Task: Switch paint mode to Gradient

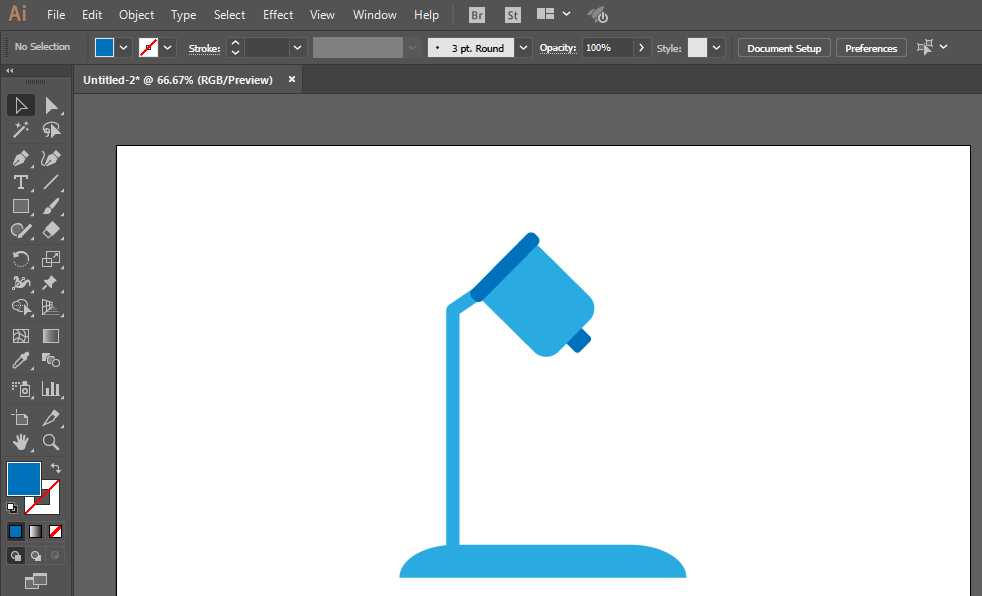Action: (35, 531)
